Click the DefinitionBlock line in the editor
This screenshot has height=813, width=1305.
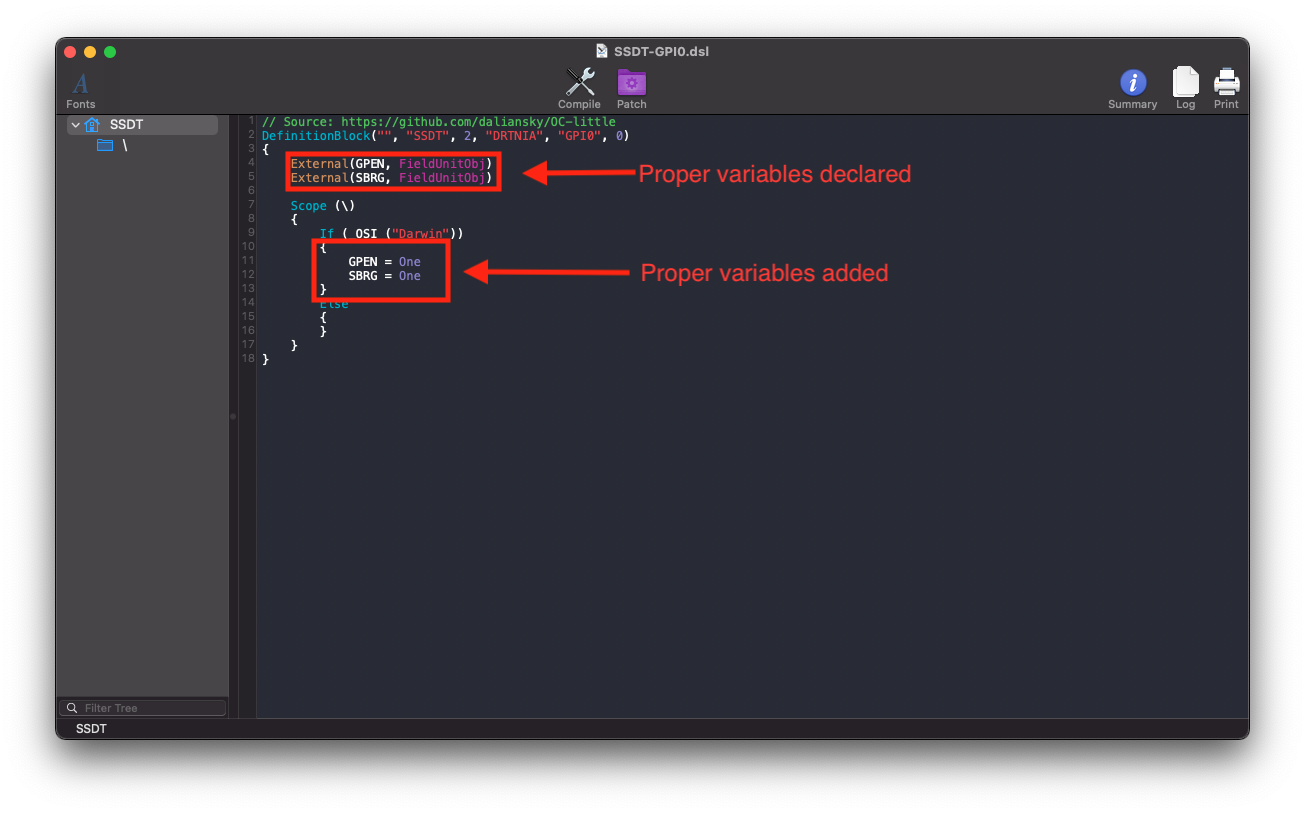(444, 136)
